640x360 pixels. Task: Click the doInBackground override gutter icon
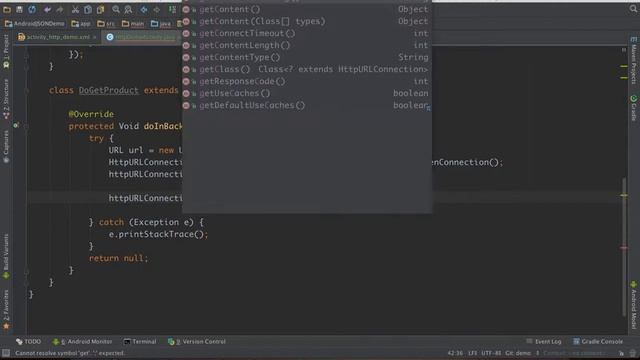tap(16, 125)
